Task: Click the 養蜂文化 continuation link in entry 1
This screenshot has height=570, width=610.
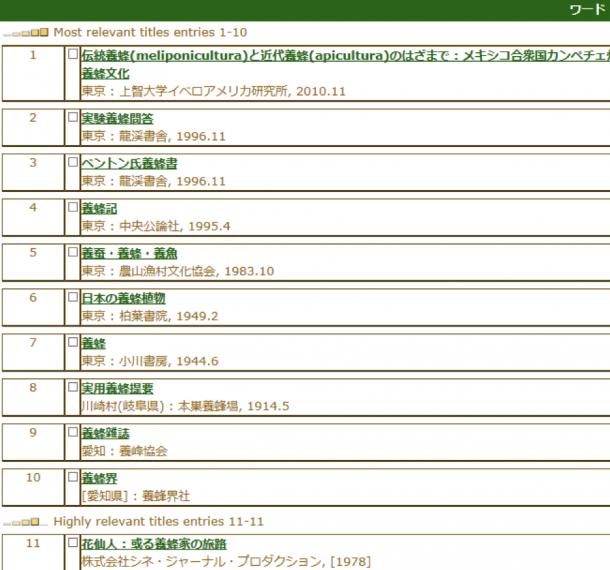Action: [105, 74]
